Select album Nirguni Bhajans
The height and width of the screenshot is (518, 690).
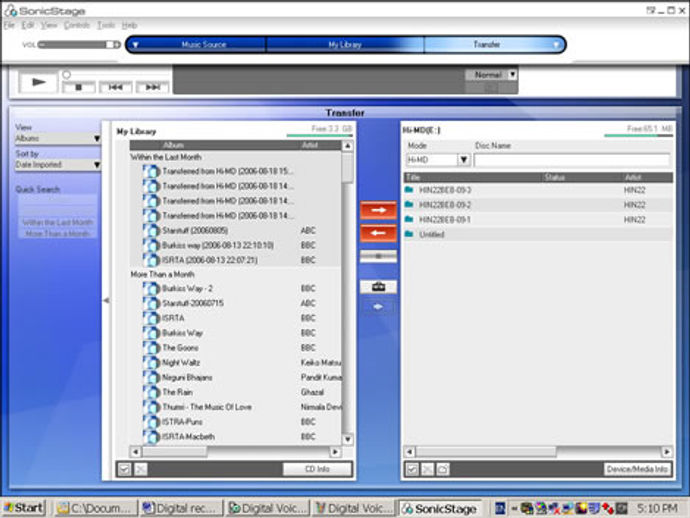pyautogui.click(x=187, y=378)
